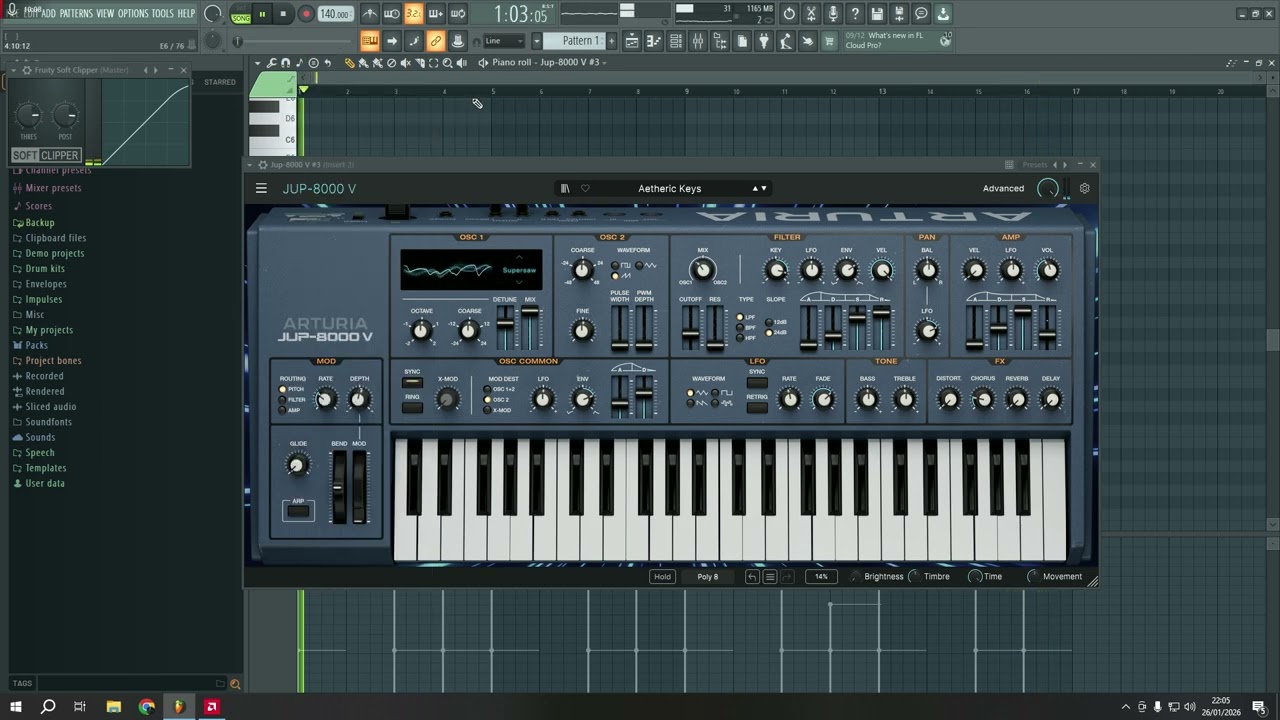Viewport: 1280px width, 720px height.
Task: Open the piano roll options menu arrow
Action: 258,63
